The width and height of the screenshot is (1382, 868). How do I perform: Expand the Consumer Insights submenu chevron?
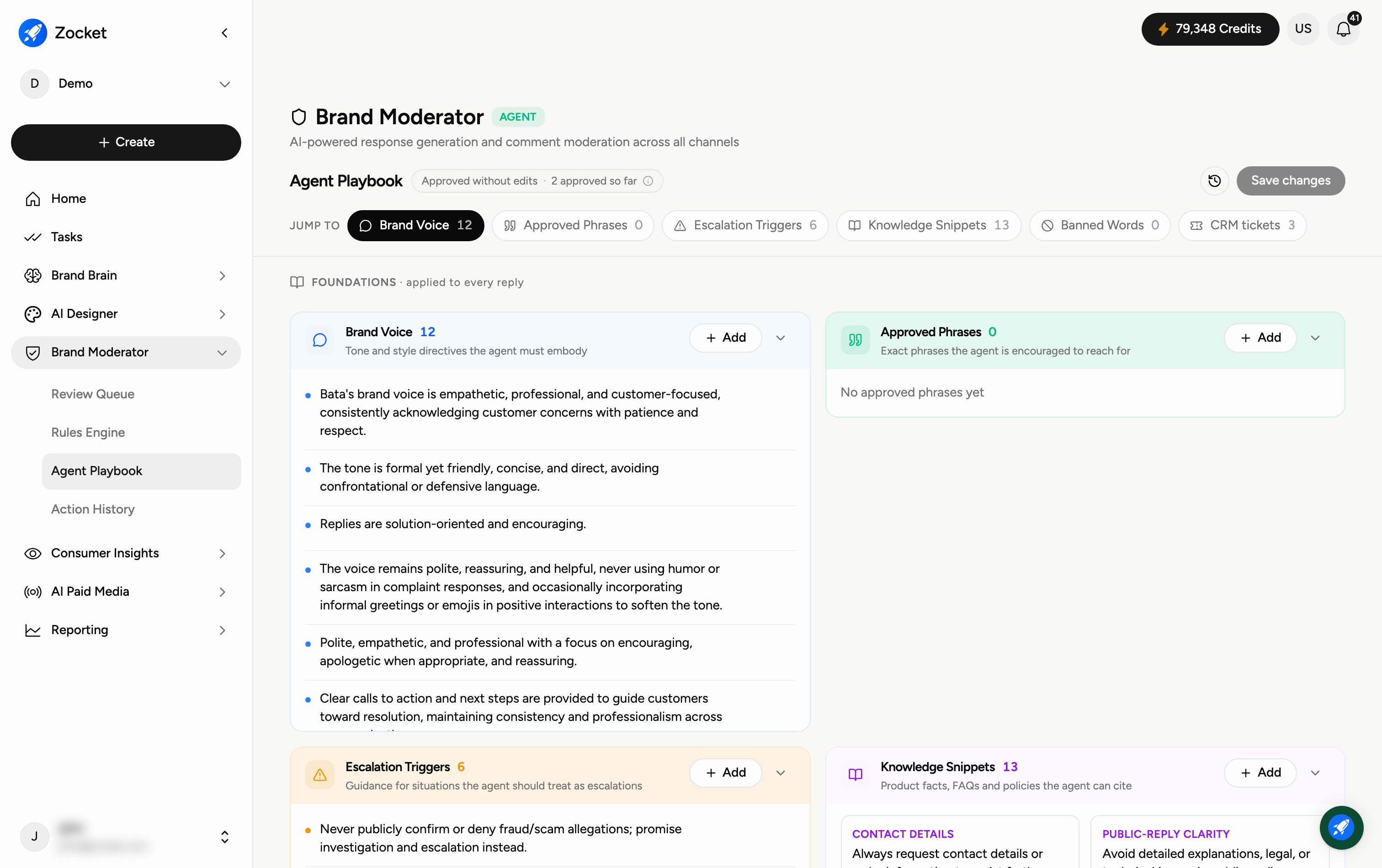[222, 554]
